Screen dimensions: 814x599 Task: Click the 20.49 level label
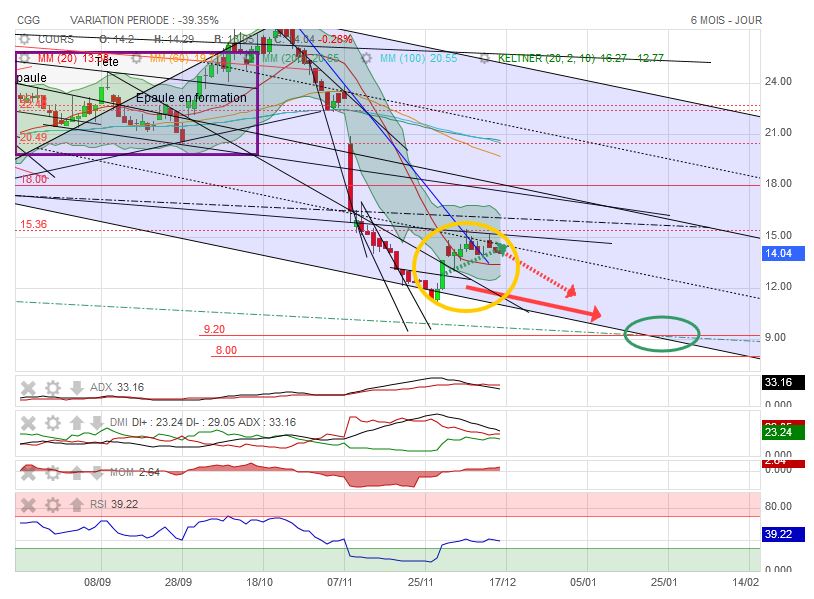point(33,138)
